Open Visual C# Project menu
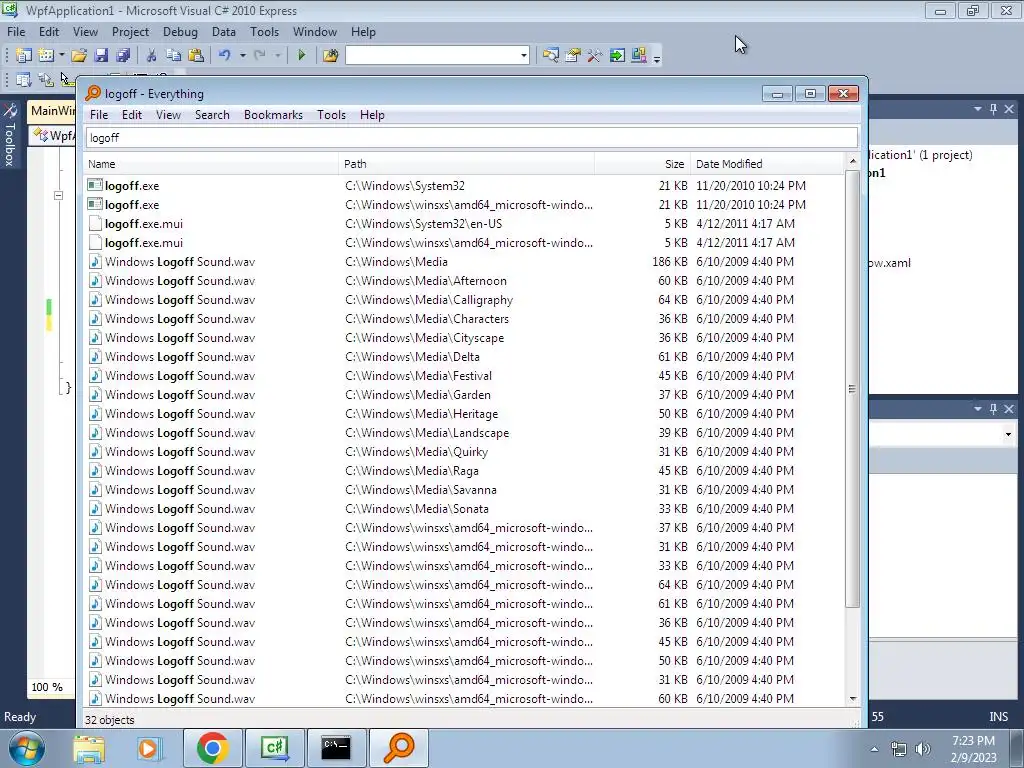This screenshot has height=768, width=1024. pos(130,31)
